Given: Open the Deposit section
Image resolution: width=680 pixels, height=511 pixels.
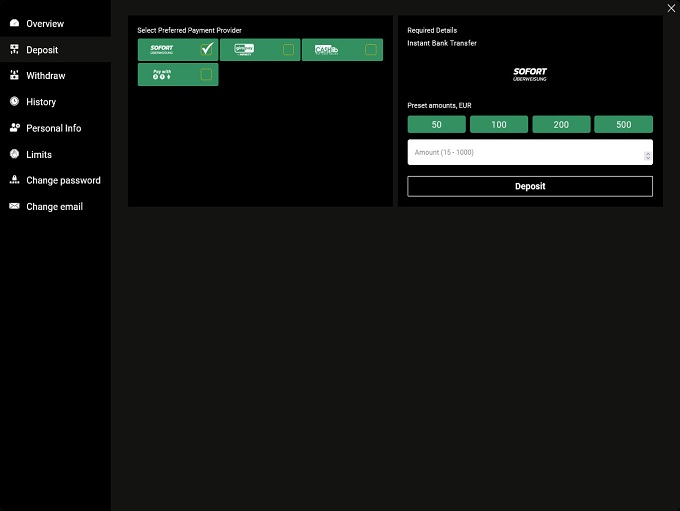Looking at the screenshot, I should 55,49.
